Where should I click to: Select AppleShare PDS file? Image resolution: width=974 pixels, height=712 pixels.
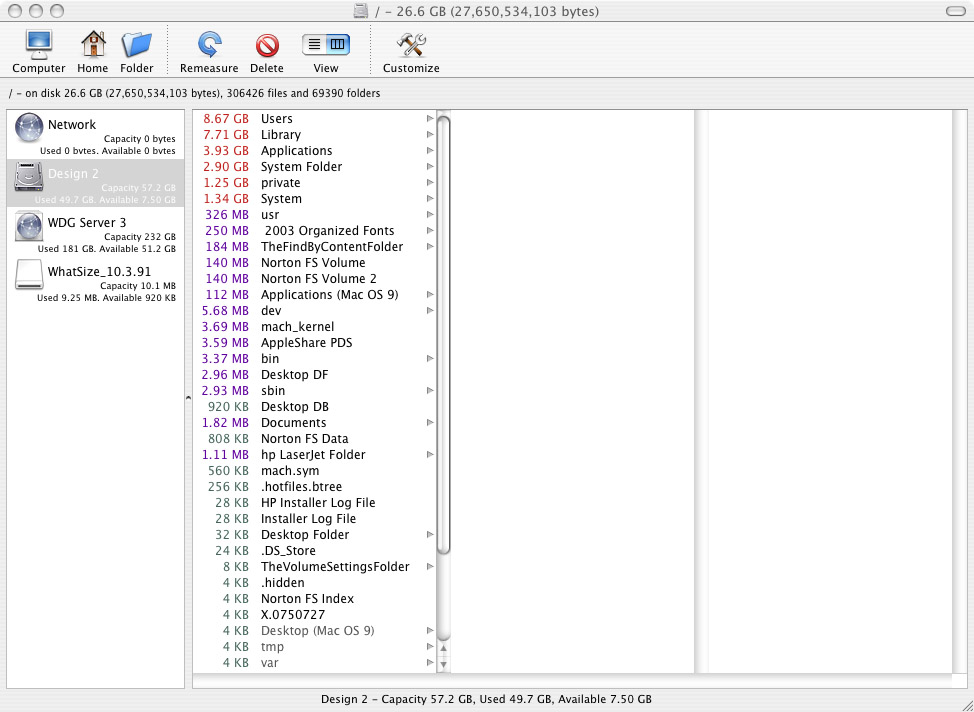tap(315, 342)
